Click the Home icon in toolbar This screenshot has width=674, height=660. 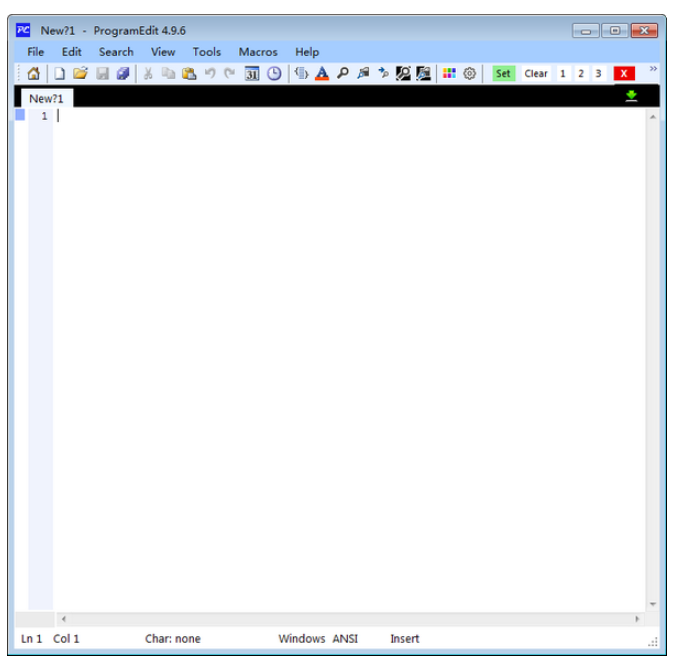pos(34,74)
